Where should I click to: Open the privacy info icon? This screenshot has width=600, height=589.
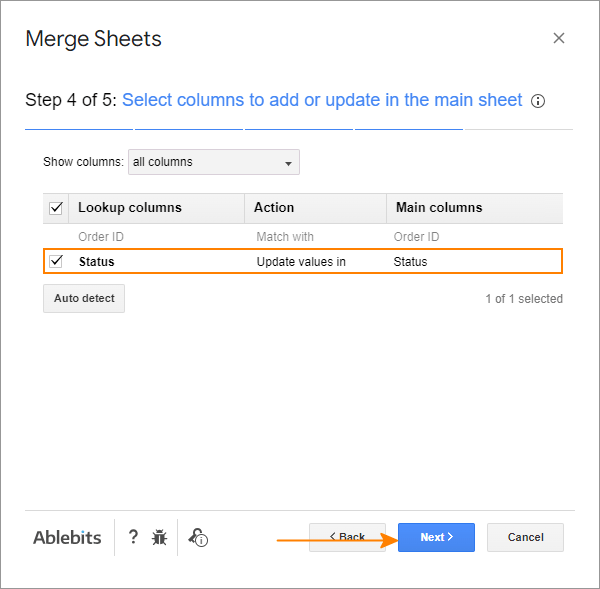click(198, 537)
